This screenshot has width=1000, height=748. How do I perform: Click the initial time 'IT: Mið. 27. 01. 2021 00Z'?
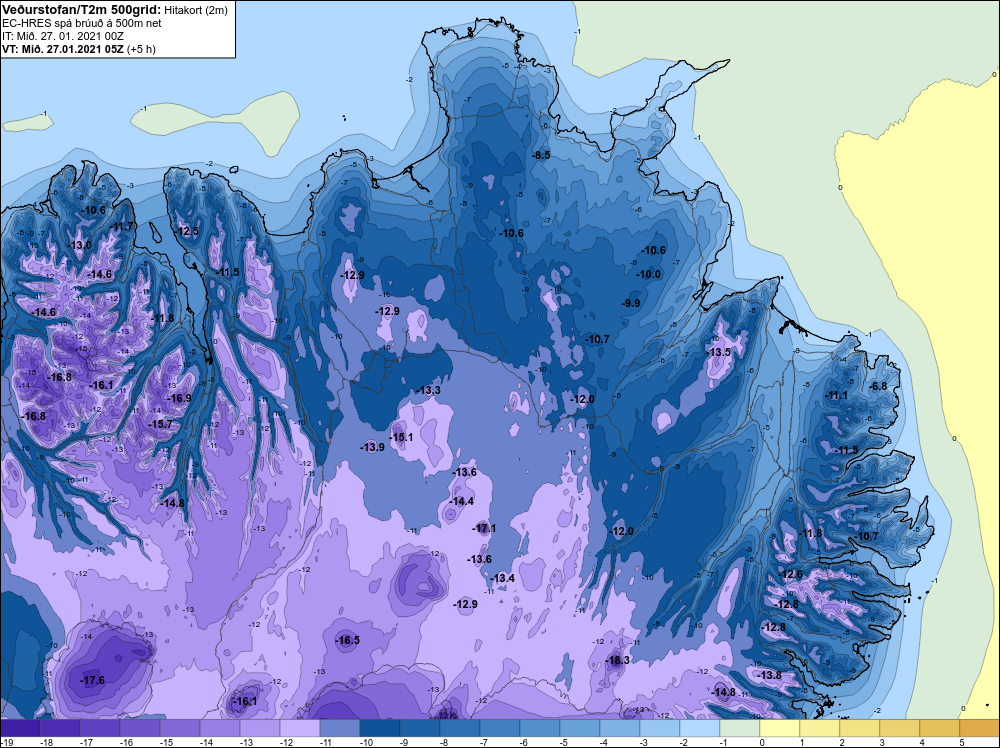coord(63,36)
